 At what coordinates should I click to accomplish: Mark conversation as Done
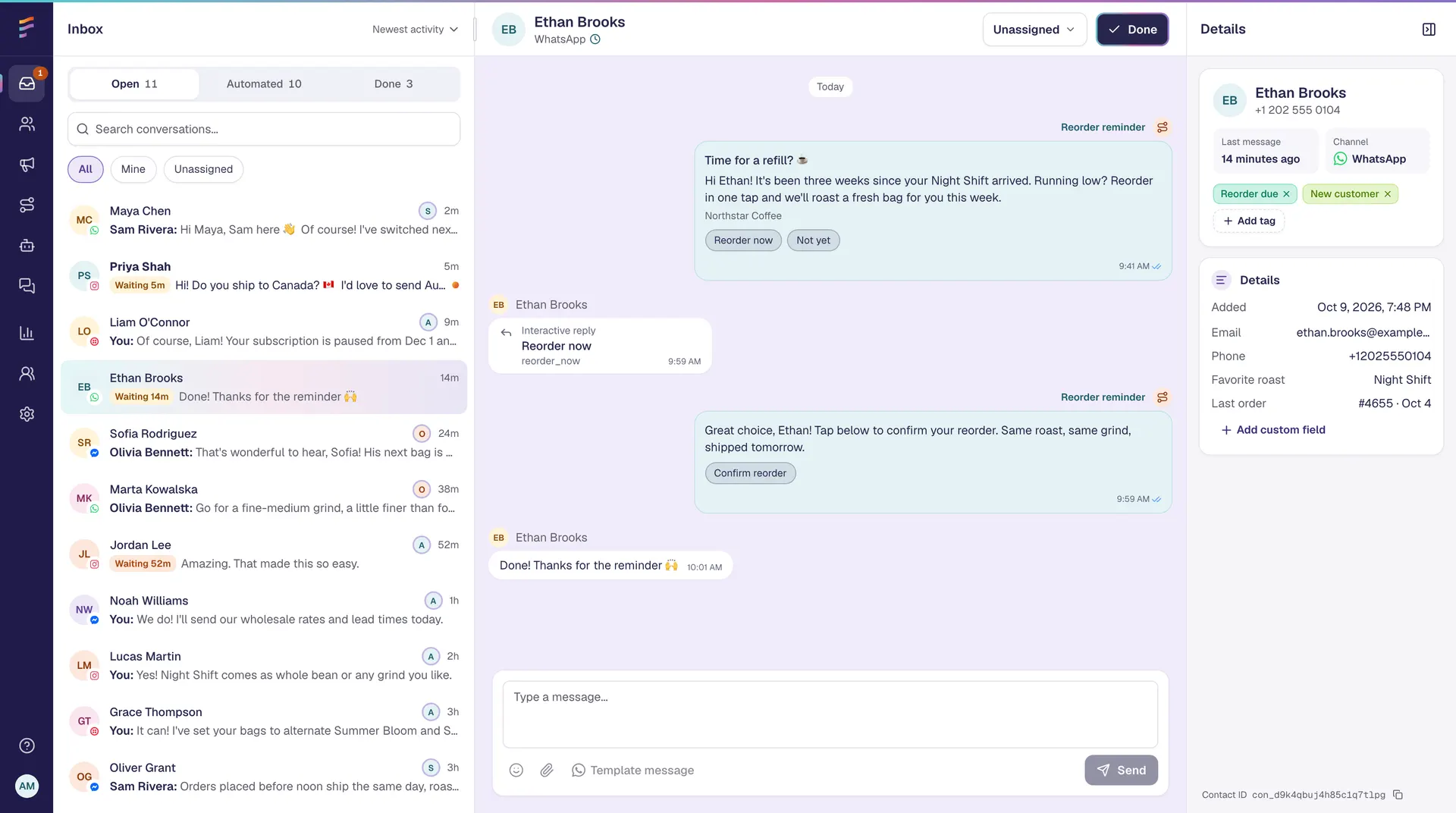point(1132,30)
